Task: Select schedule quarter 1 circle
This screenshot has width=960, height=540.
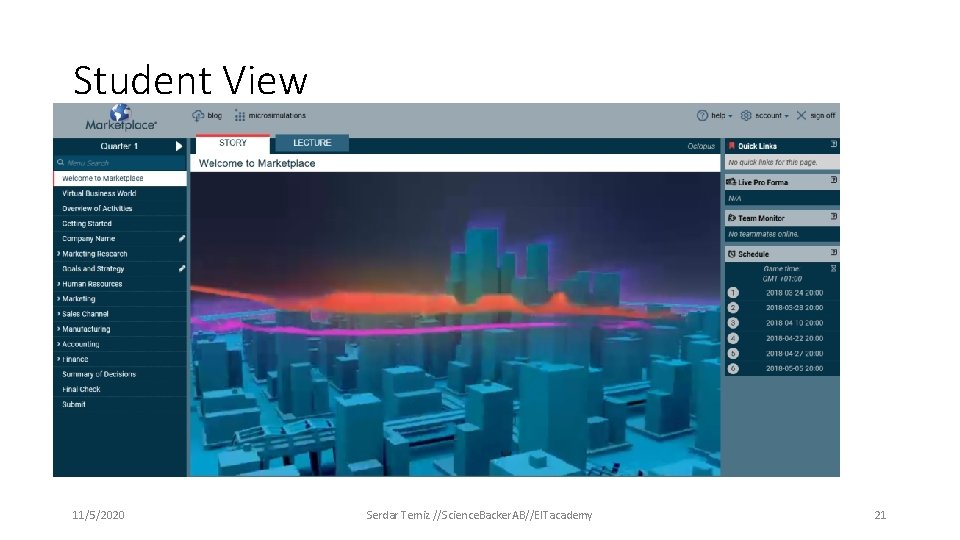Action: 733,293
